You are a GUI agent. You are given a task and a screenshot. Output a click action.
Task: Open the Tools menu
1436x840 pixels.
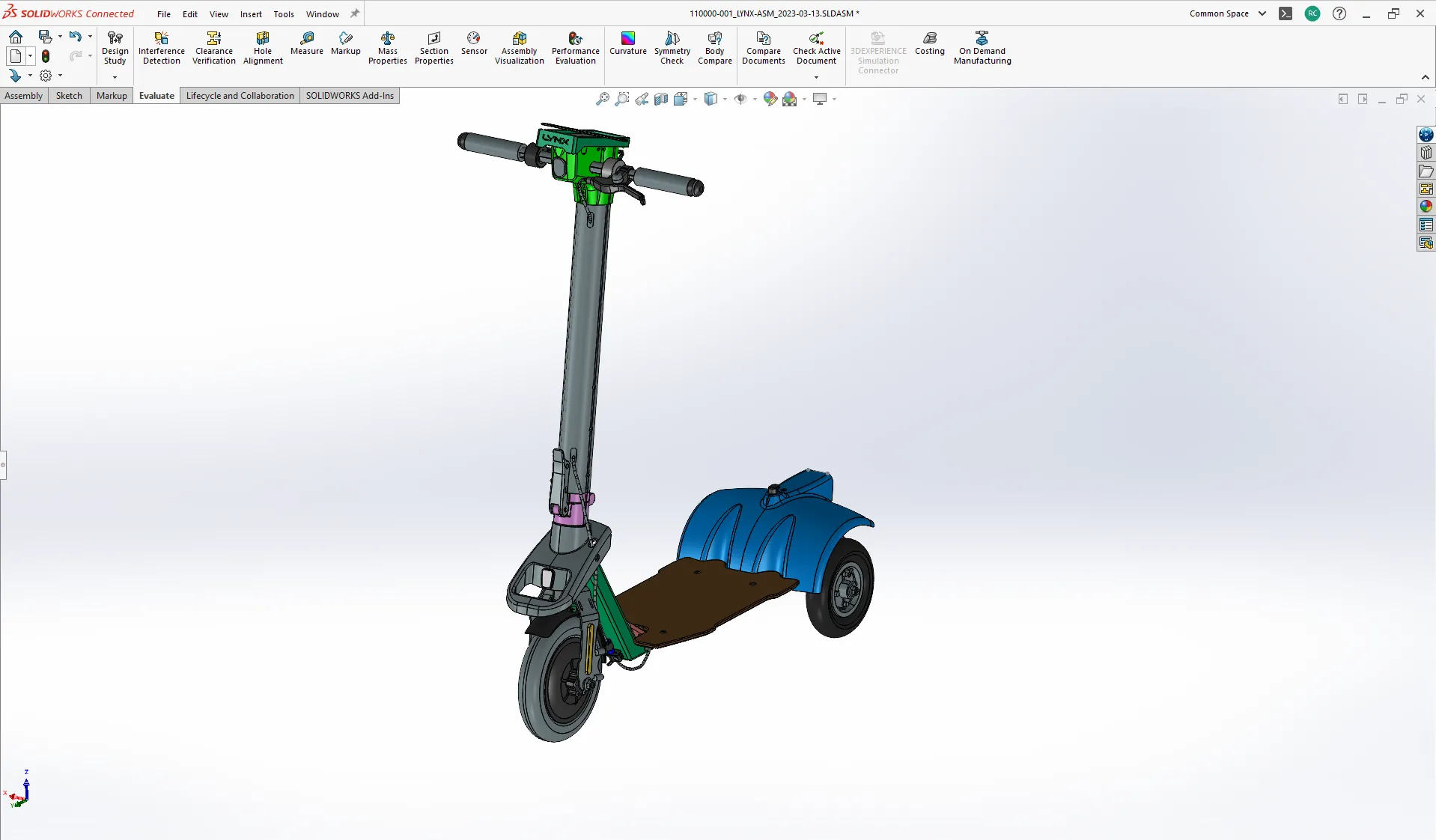283,13
